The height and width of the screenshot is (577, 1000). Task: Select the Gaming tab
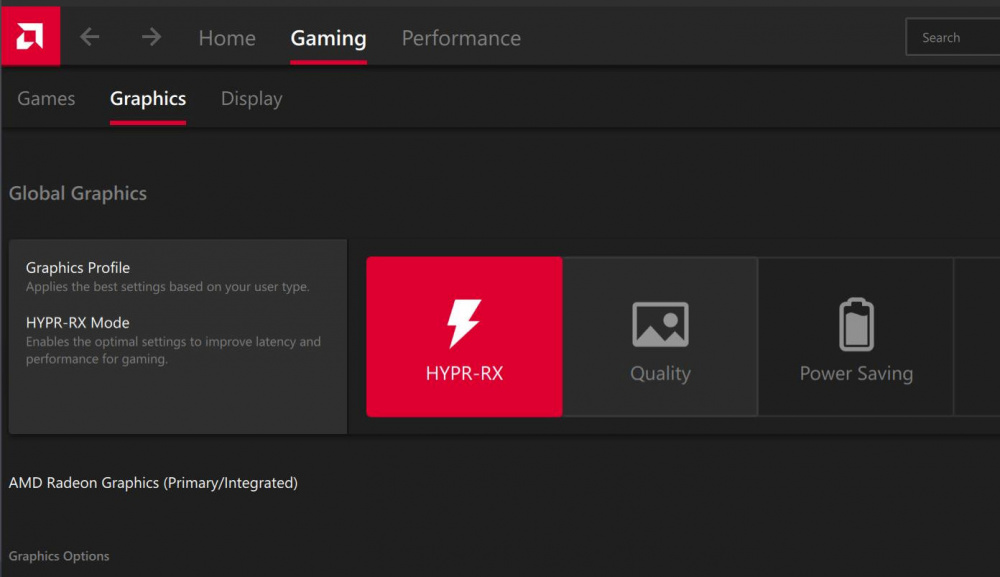328,39
